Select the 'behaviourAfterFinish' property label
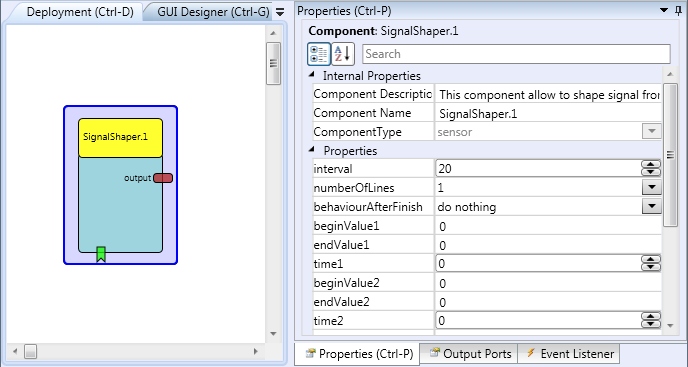This screenshot has height=367, width=688. (x=368, y=207)
